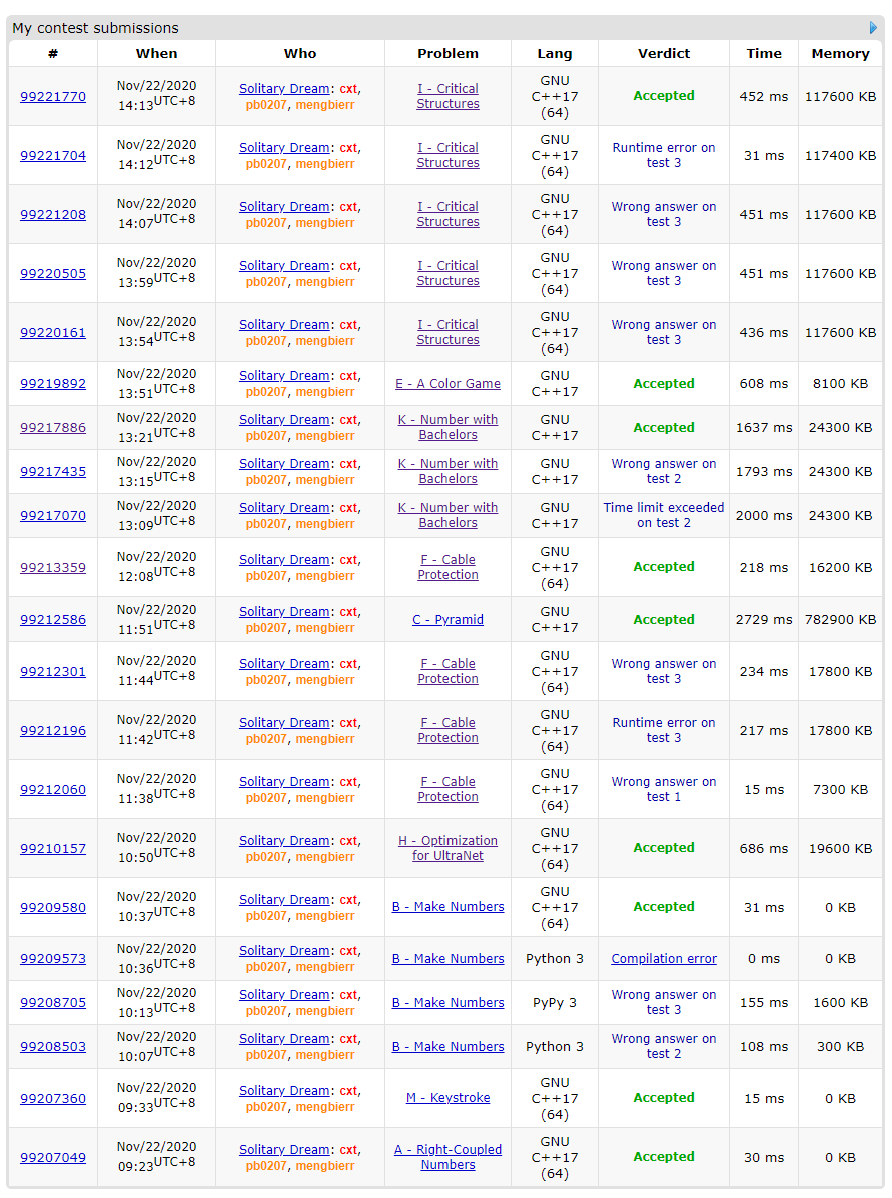Click user pb0207 in submission 99213359 row
This screenshot has height=1198, width=892.
click(x=266, y=576)
